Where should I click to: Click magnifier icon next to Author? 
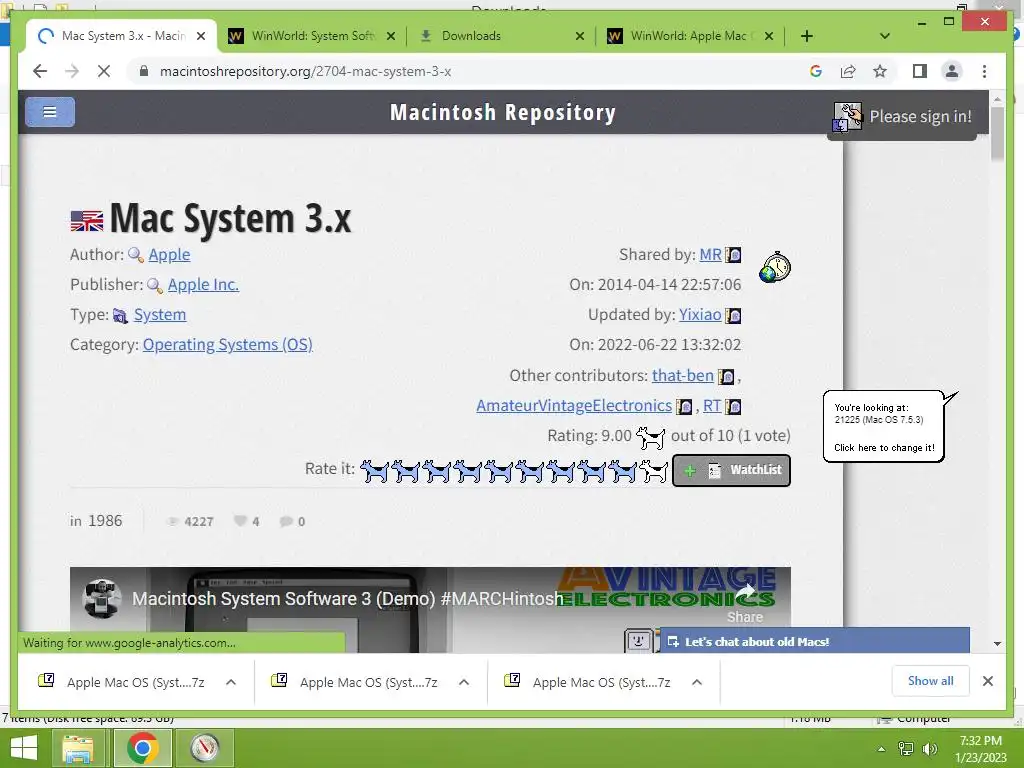pos(136,255)
